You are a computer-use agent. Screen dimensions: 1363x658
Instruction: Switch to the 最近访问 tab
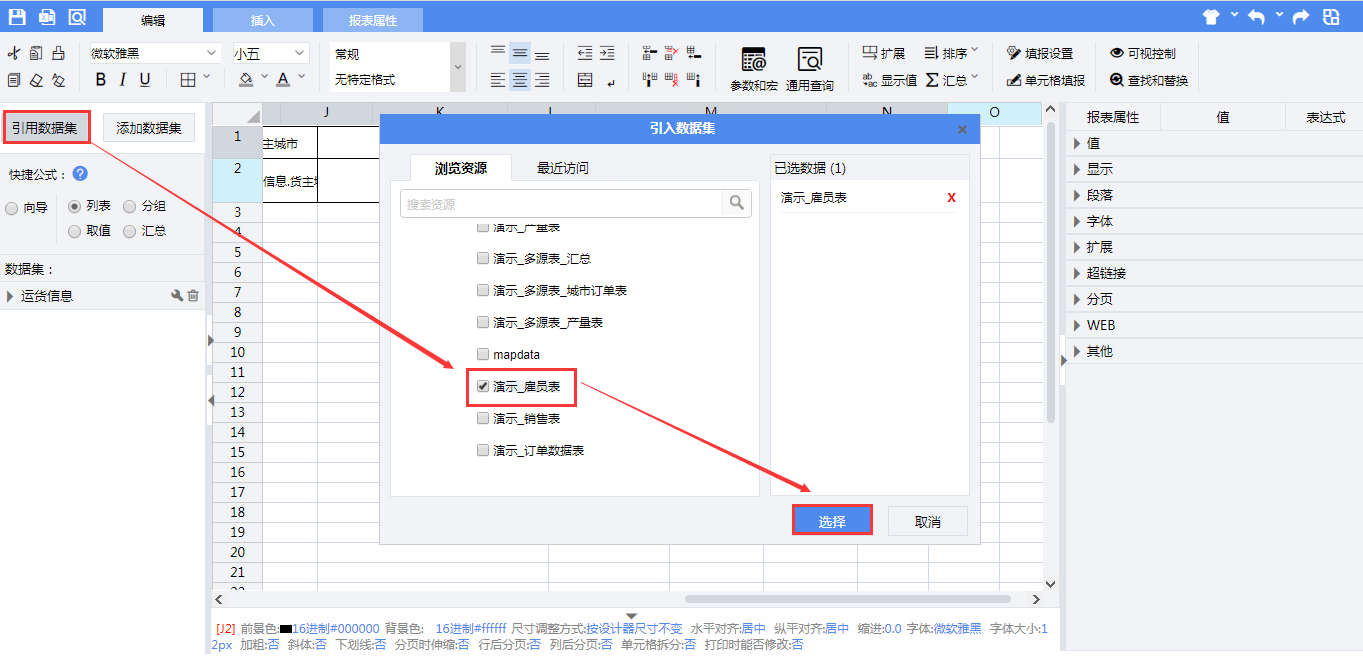(x=562, y=168)
